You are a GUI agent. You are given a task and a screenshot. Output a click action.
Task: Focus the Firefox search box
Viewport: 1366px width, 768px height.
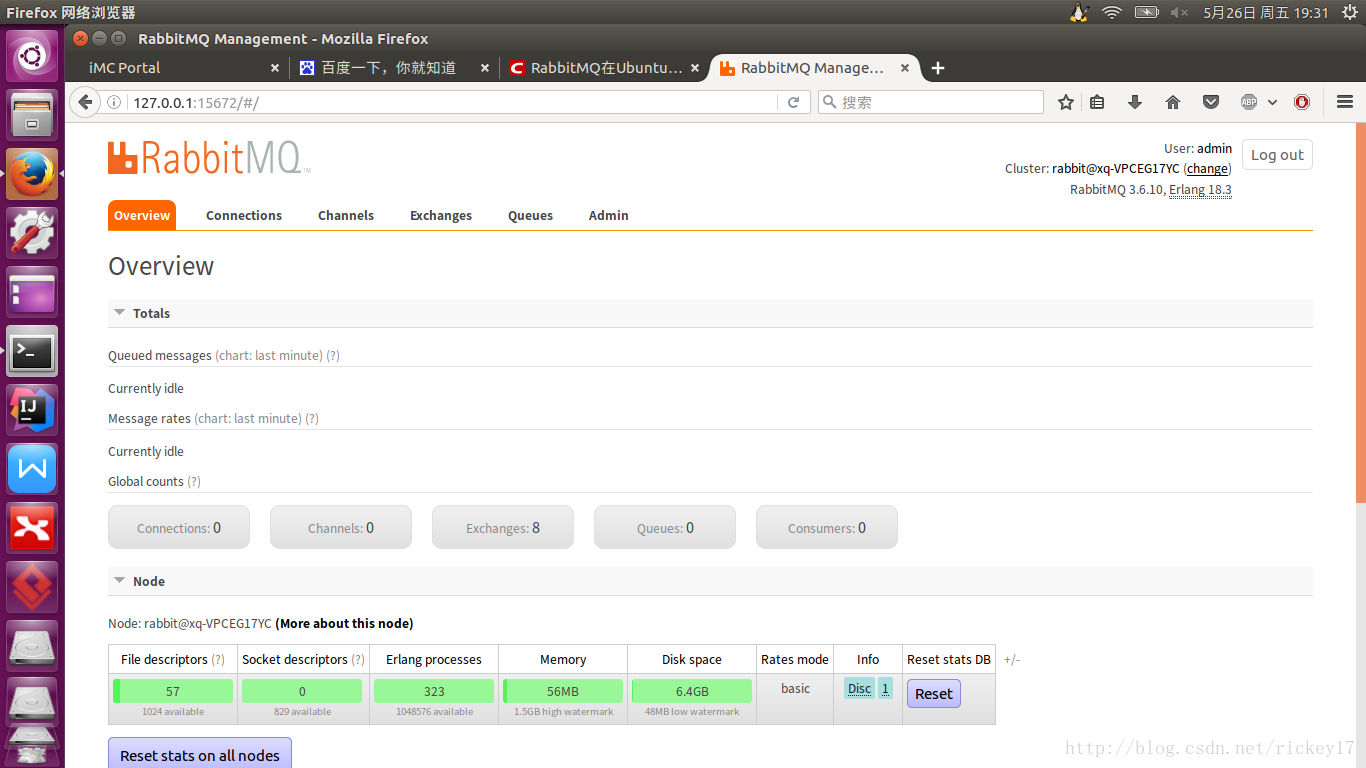point(930,102)
